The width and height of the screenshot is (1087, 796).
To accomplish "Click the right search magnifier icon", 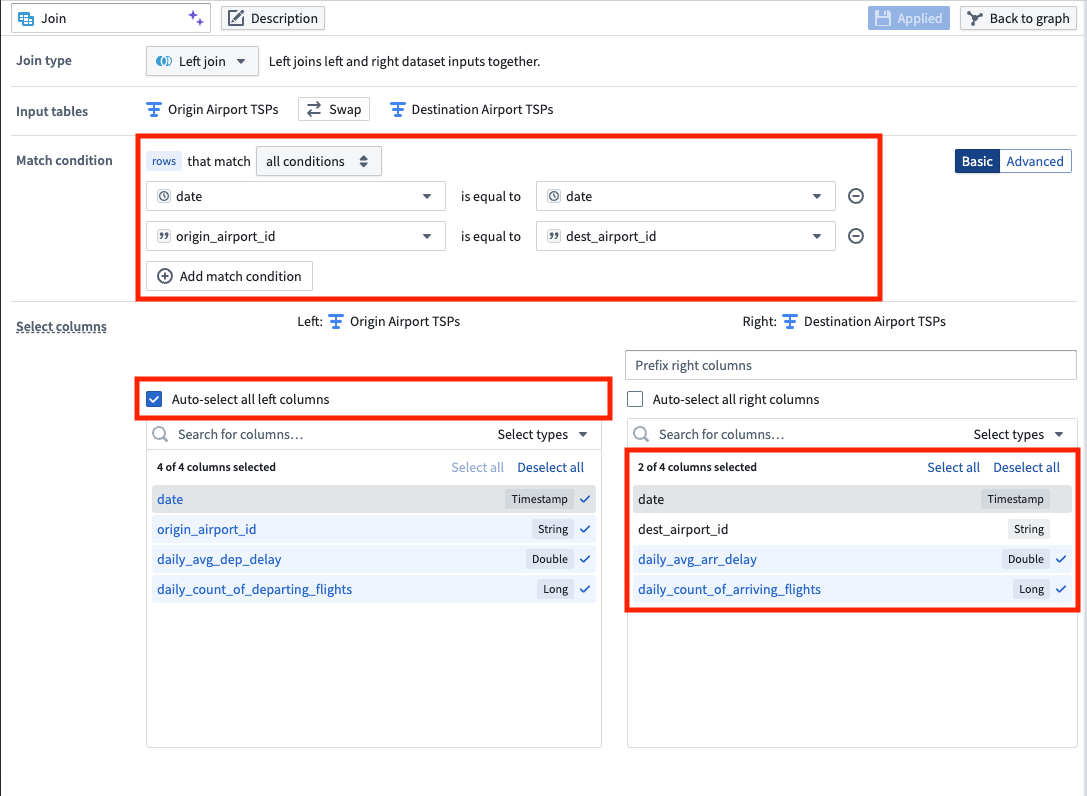I will [641, 435].
